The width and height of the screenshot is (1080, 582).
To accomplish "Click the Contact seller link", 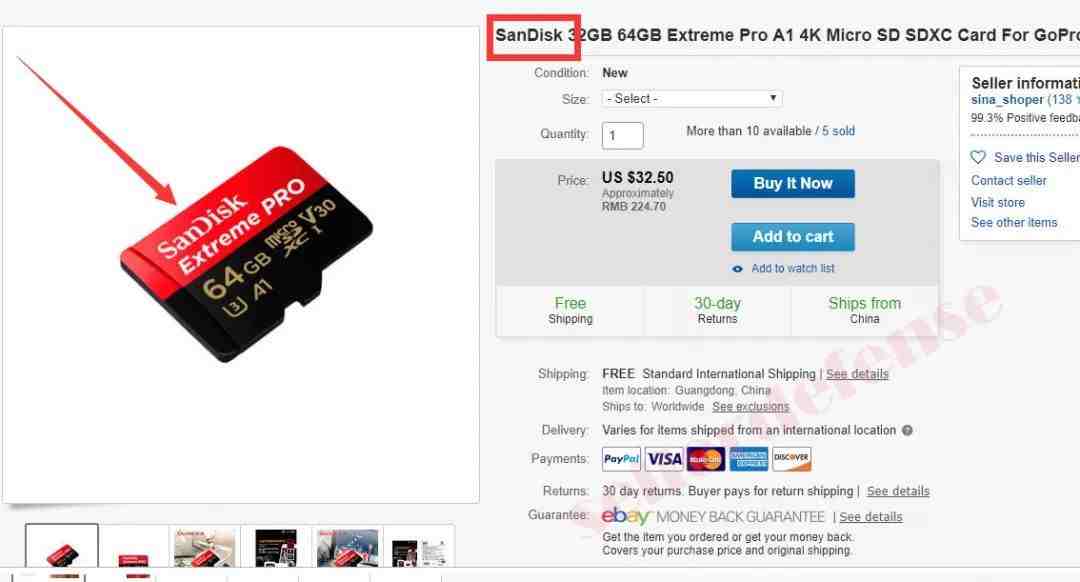I will (x=1008, y=180).
